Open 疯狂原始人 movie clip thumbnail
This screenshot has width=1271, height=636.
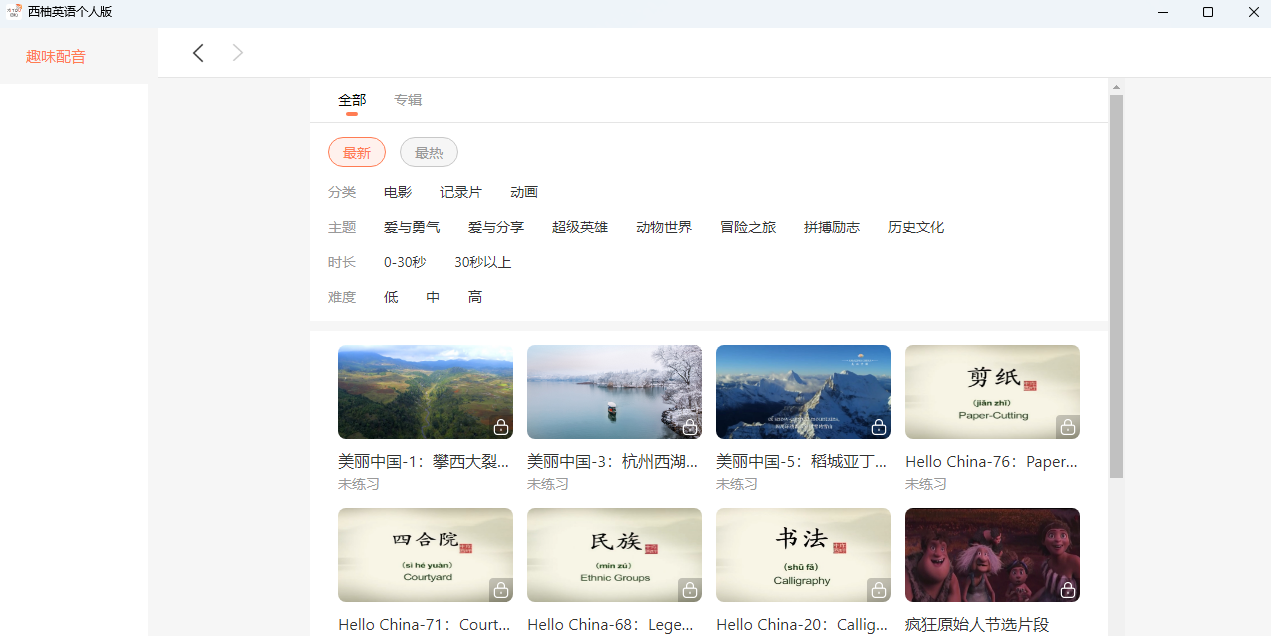point(992,555)
